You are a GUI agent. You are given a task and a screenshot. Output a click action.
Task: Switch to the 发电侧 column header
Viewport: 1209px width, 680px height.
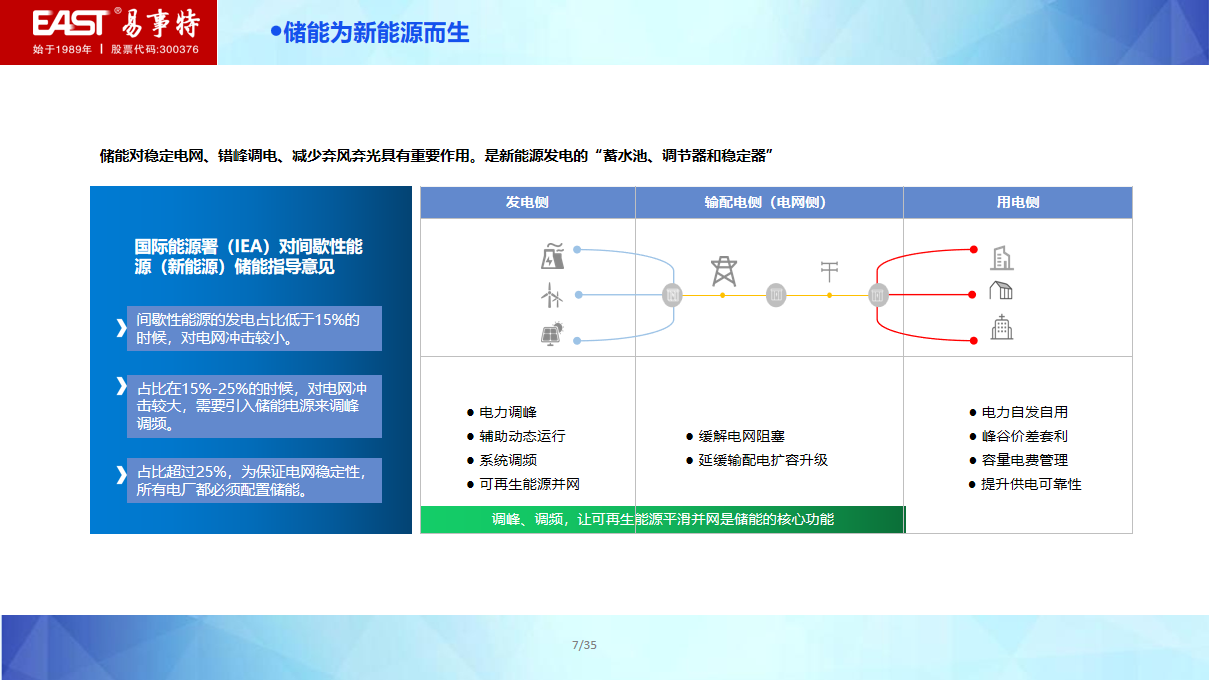528,202
